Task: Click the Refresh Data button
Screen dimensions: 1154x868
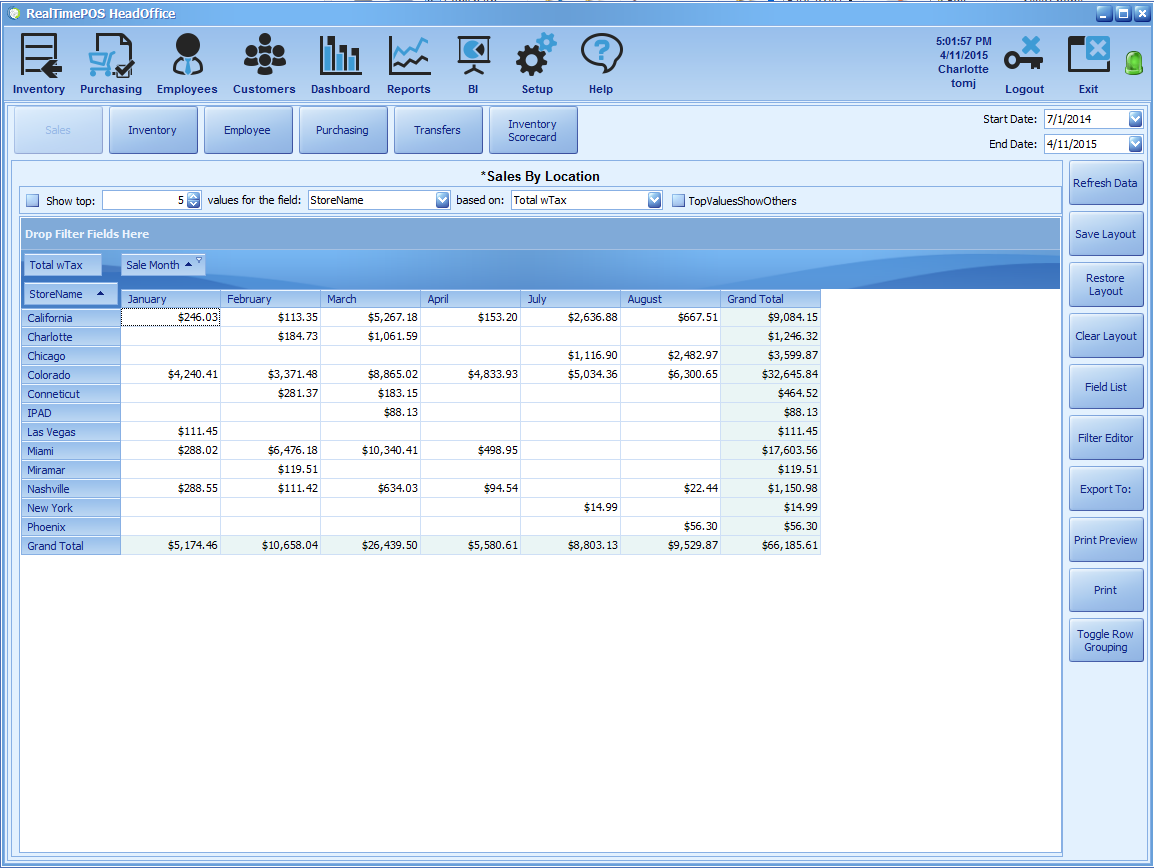Action: point(1105,184)
